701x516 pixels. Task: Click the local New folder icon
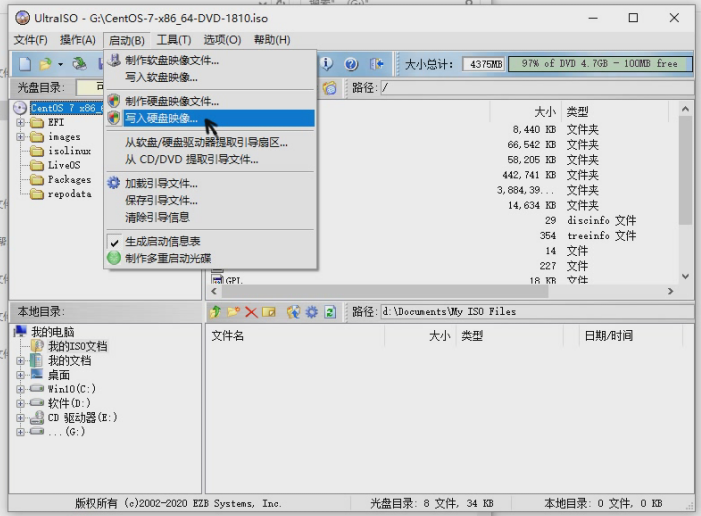pos(233,312)
